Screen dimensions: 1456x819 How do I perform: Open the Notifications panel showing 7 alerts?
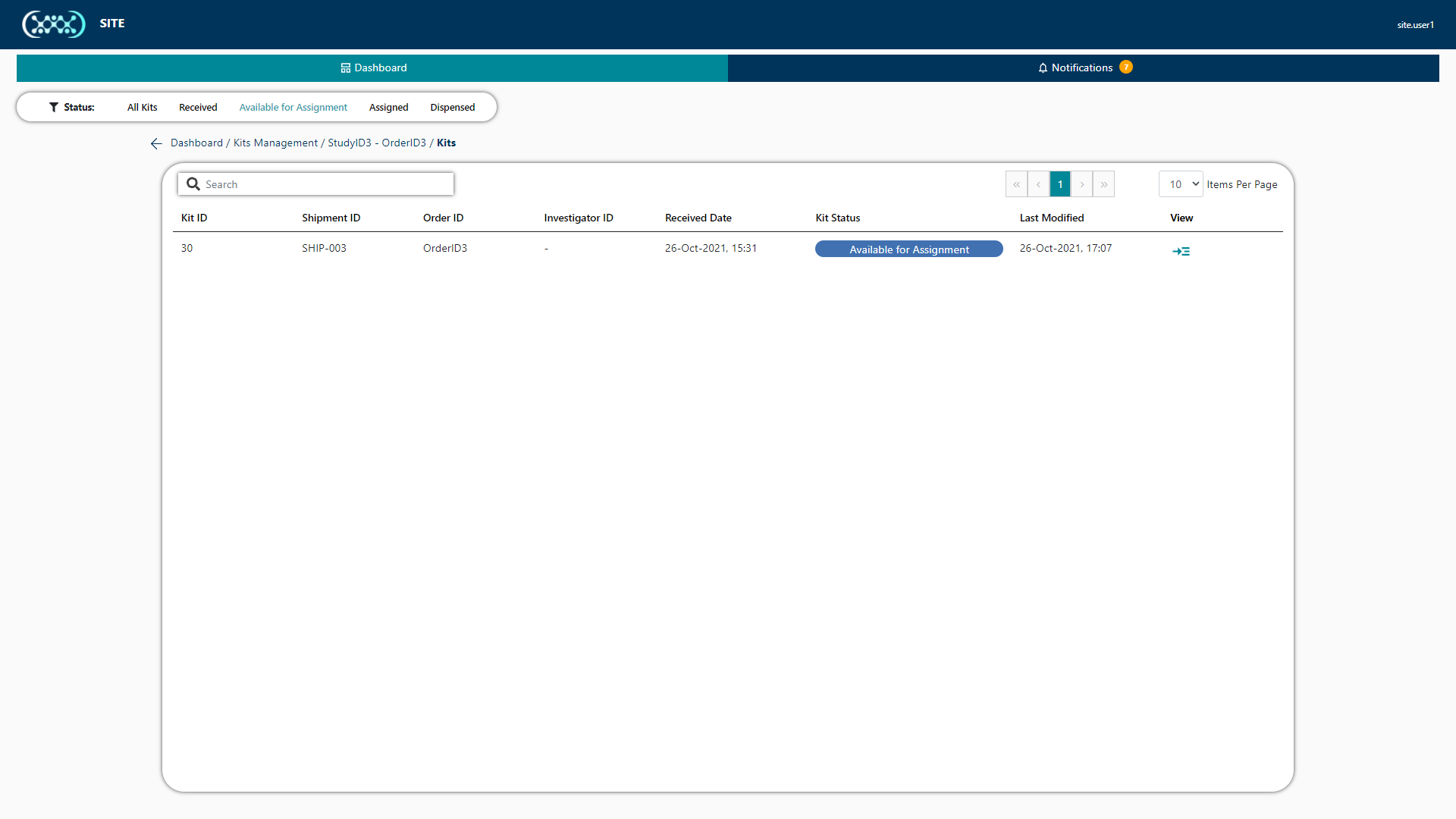(x=1083, y=67)
